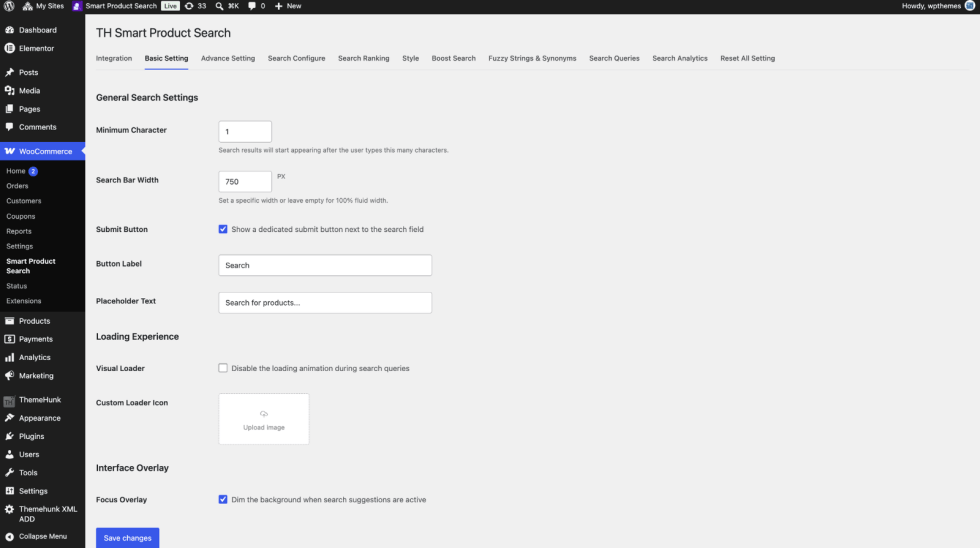Click the Button Label text field
Screen dimensions: 980x548
325,265
